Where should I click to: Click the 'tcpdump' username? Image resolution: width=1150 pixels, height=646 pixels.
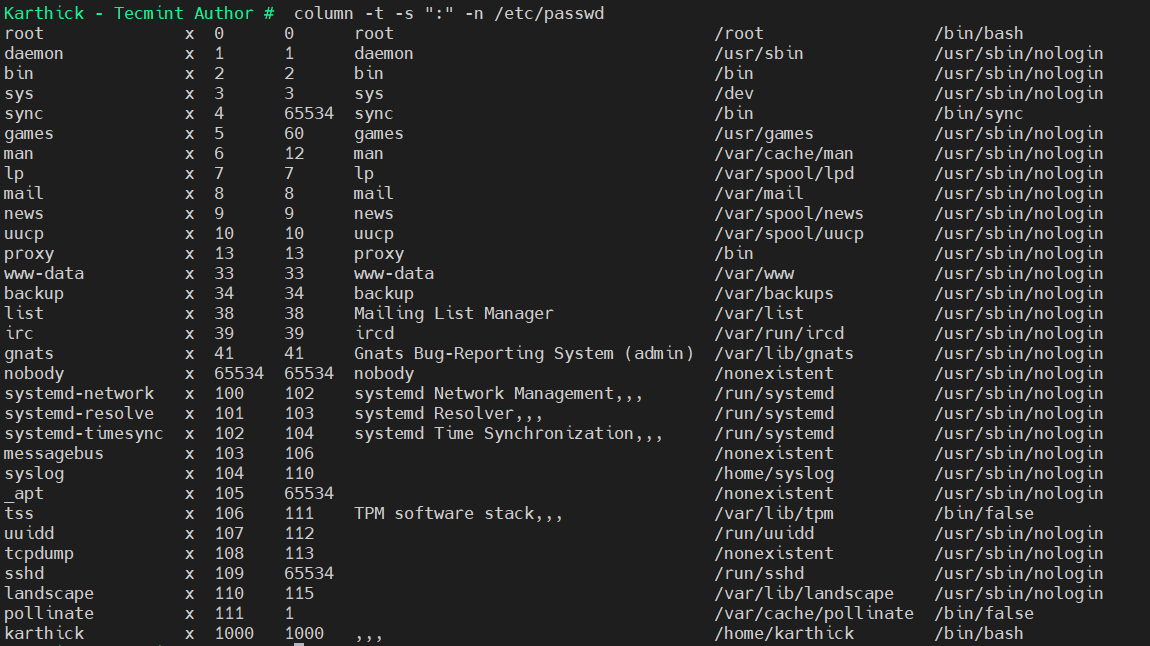pos(39,553)
